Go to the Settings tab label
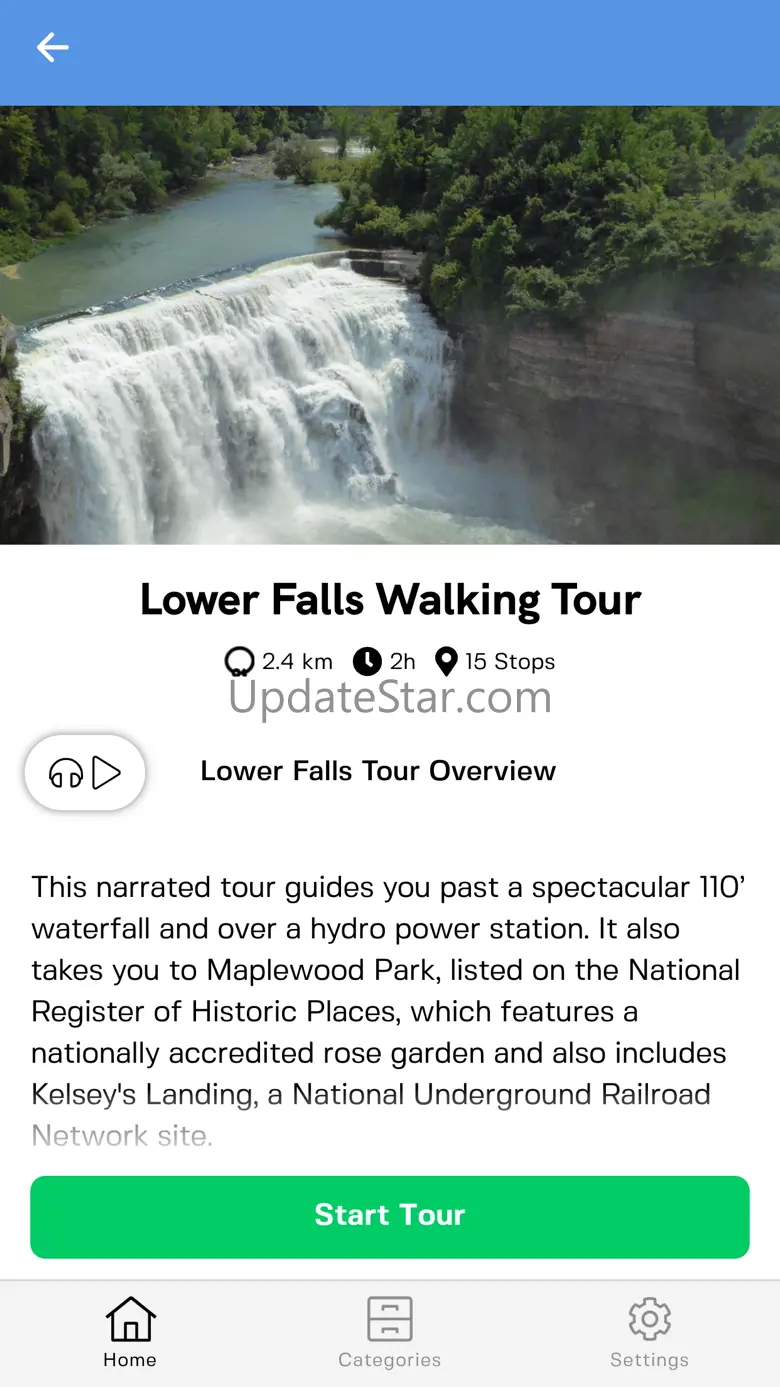The image size is (780, 1387). [649, 1360]
